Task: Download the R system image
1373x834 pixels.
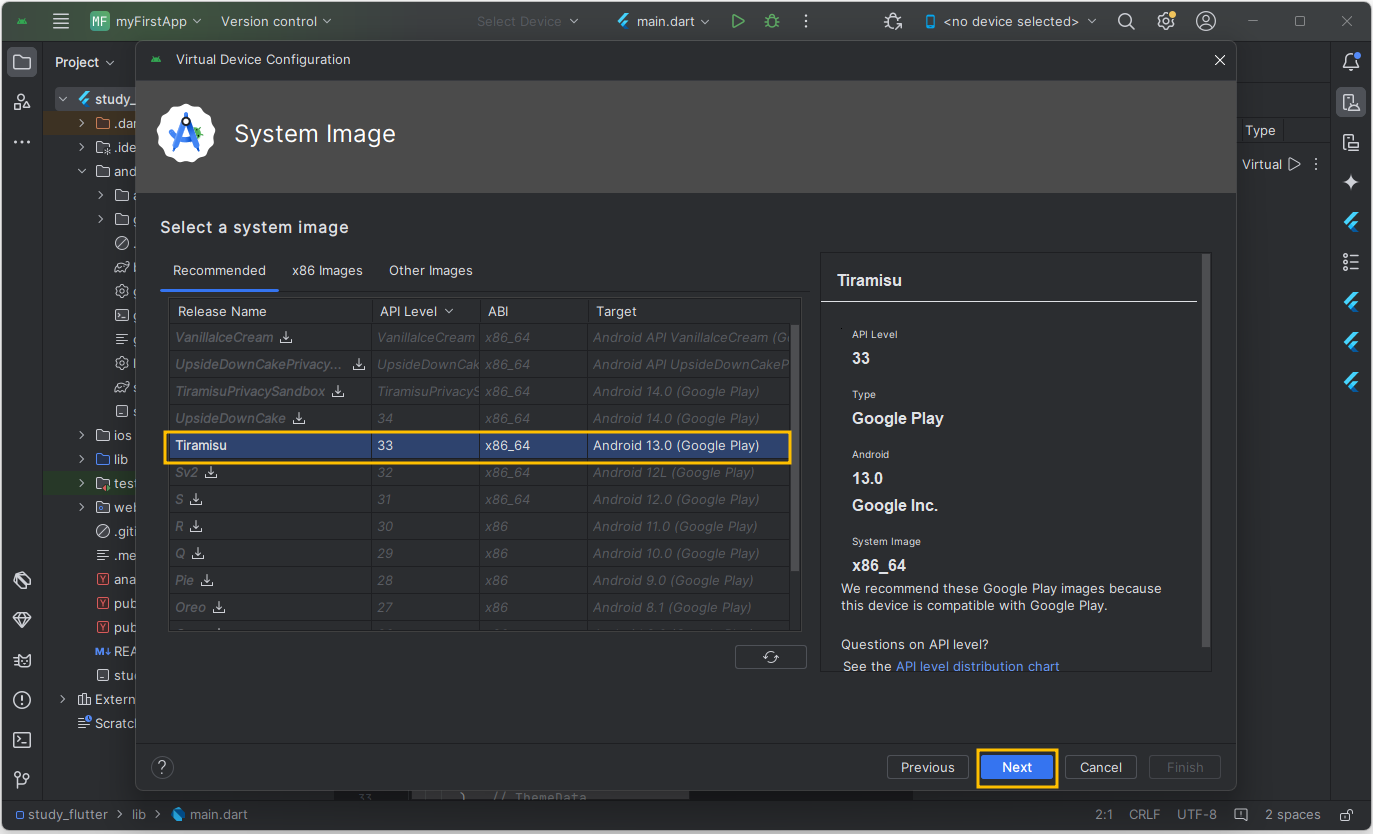Action: coord(196,526)
